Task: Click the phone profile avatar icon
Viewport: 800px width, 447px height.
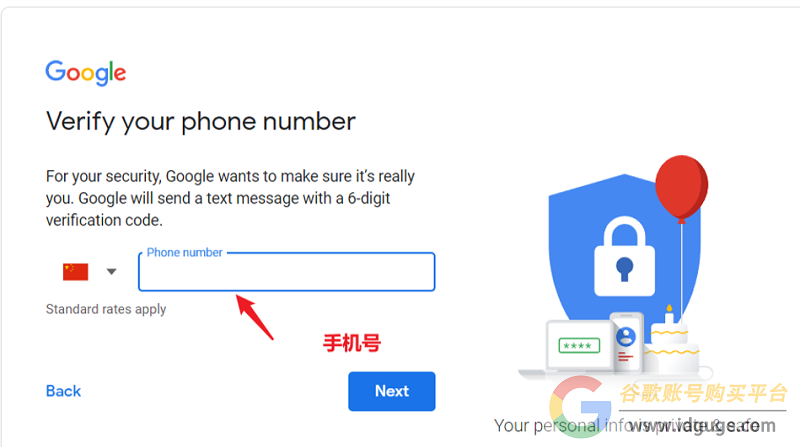Action: [x=626, y=337]
